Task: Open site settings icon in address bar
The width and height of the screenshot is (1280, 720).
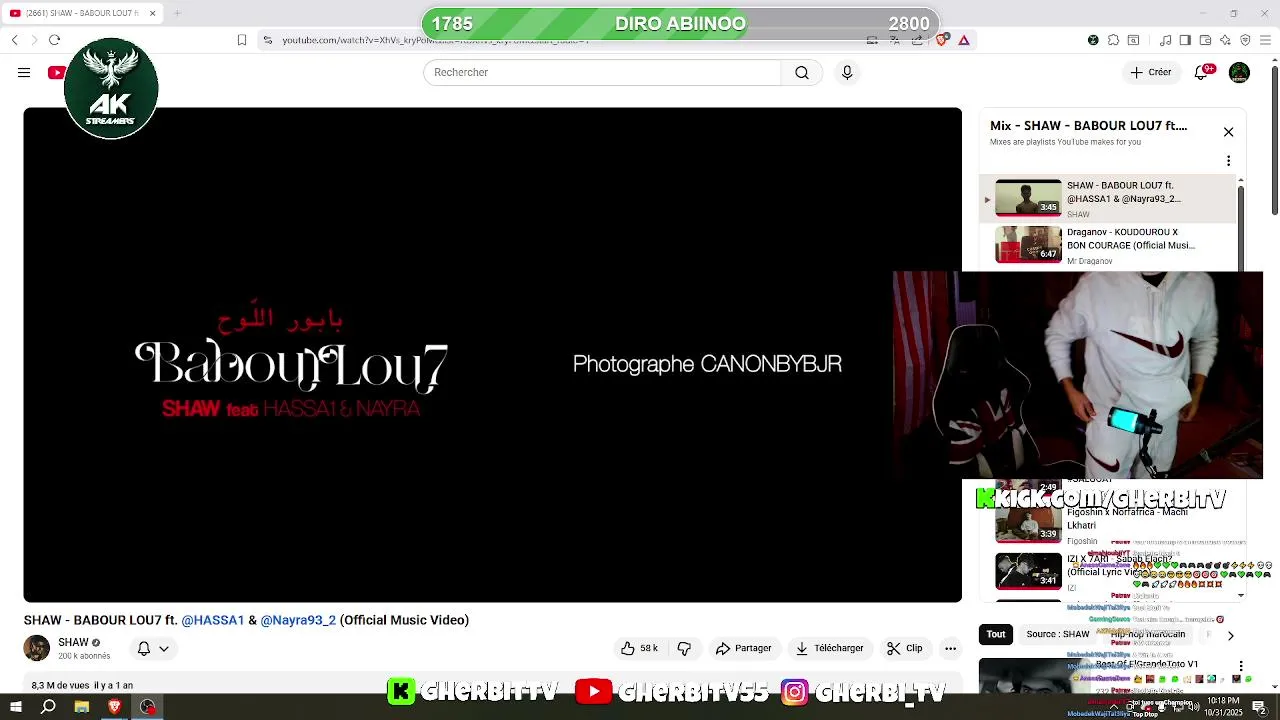Action: point(267,40)
